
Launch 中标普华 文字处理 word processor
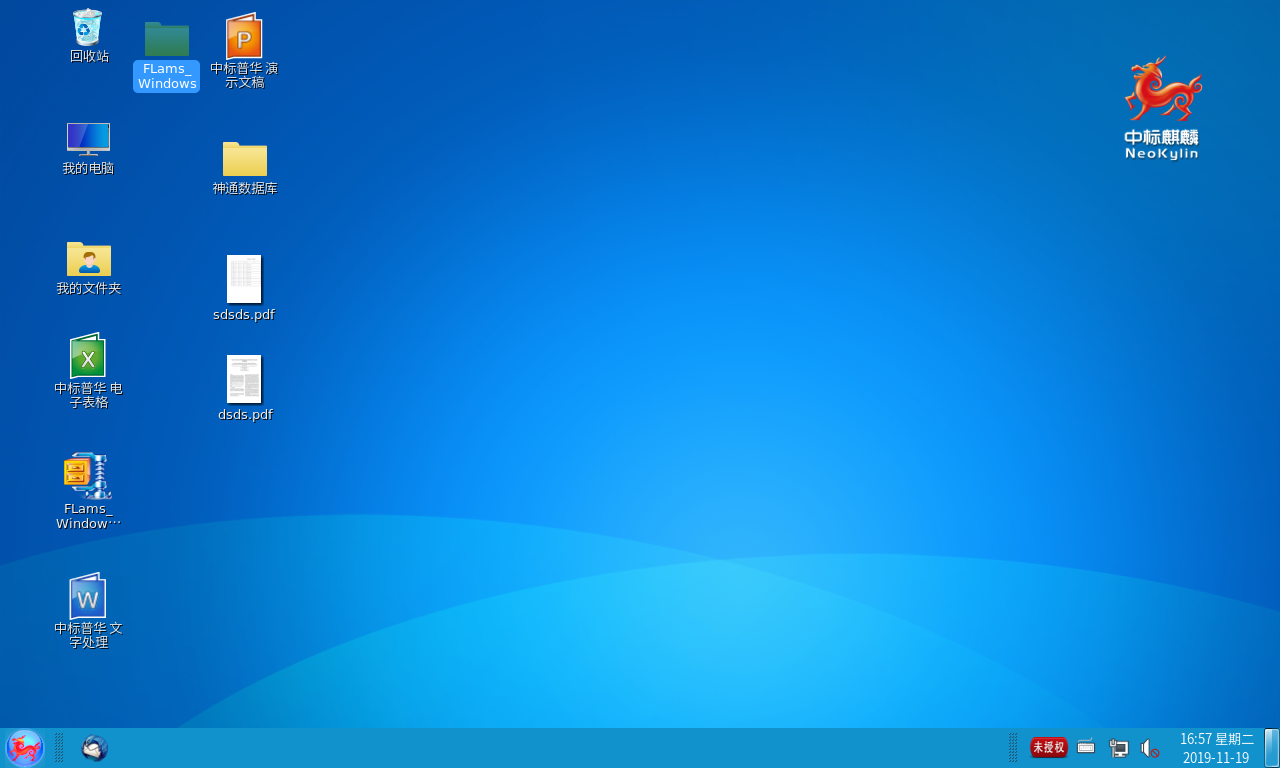pyautogui.click(x=88, y=597)
